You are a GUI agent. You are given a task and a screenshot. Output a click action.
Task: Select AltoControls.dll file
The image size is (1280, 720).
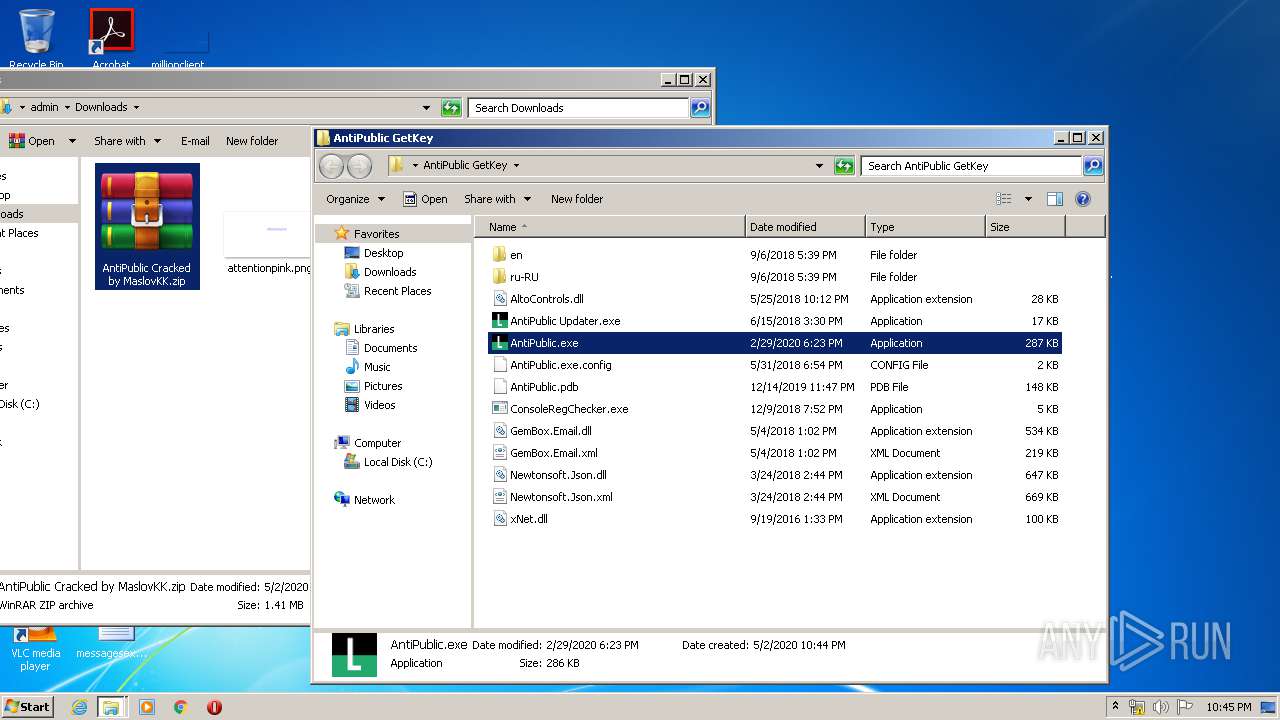775,299
